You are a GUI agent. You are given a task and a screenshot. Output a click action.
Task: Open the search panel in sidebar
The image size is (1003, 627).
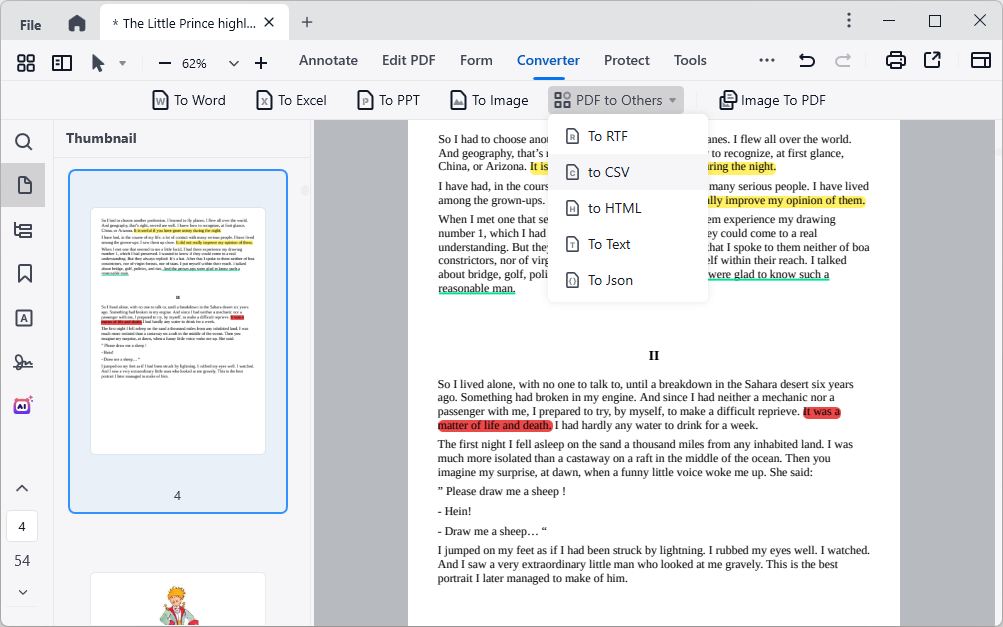point(24,142)
